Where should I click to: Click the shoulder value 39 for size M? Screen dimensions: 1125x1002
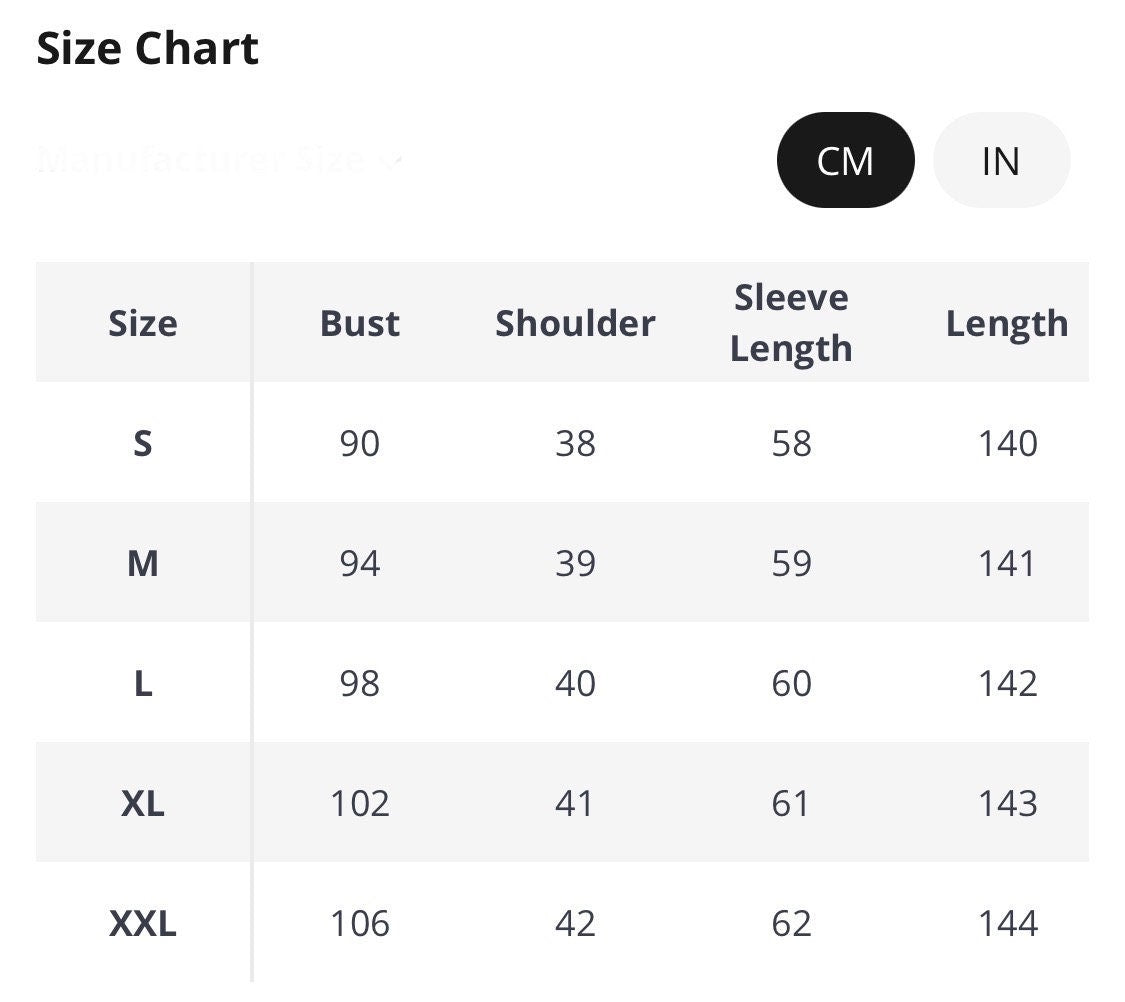575,563
